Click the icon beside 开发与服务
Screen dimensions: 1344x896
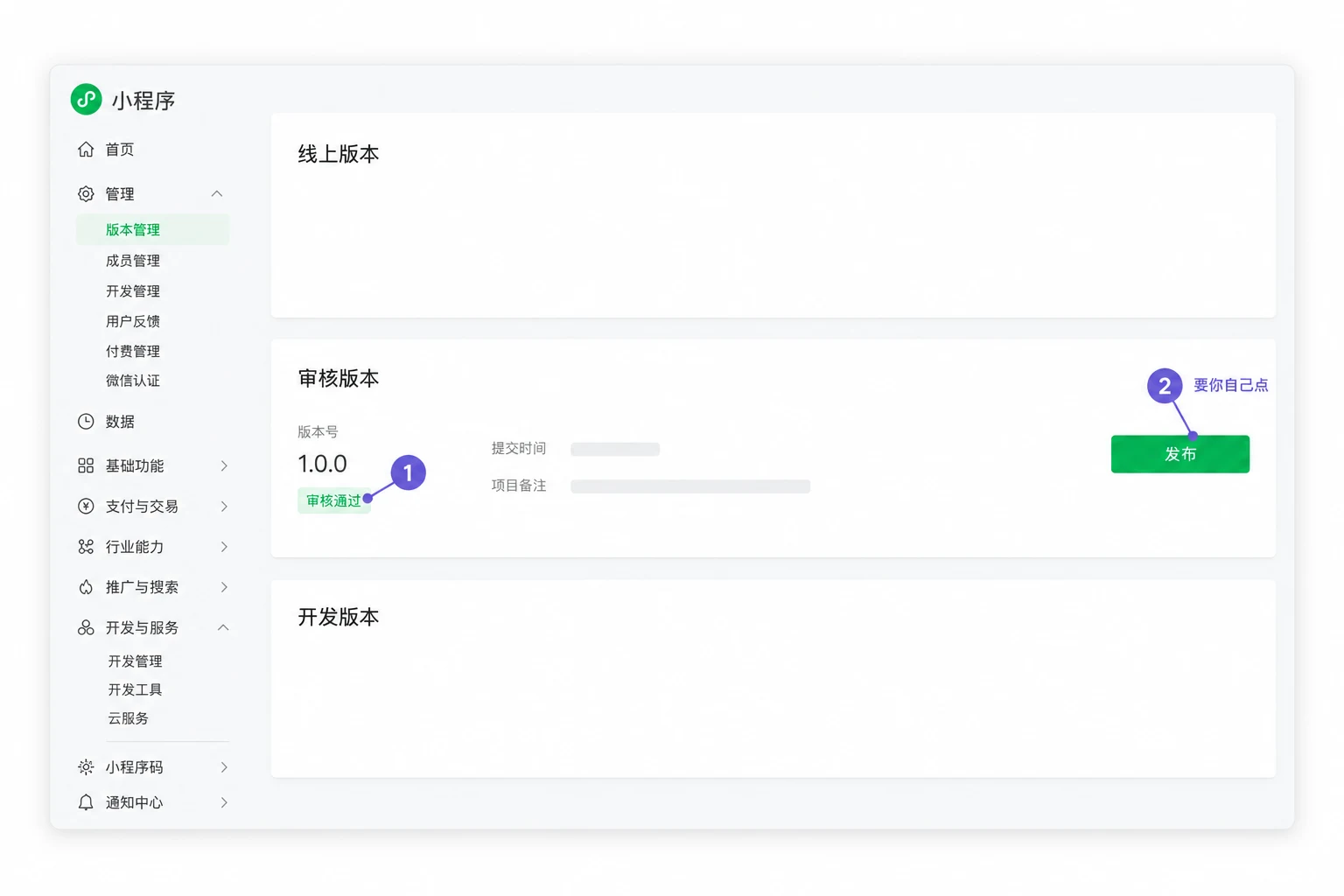[86, 627]
